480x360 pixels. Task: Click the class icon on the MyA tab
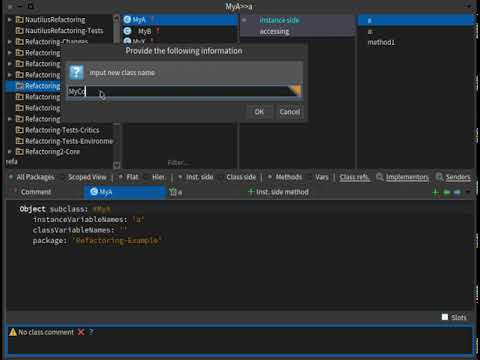[94, 192]
